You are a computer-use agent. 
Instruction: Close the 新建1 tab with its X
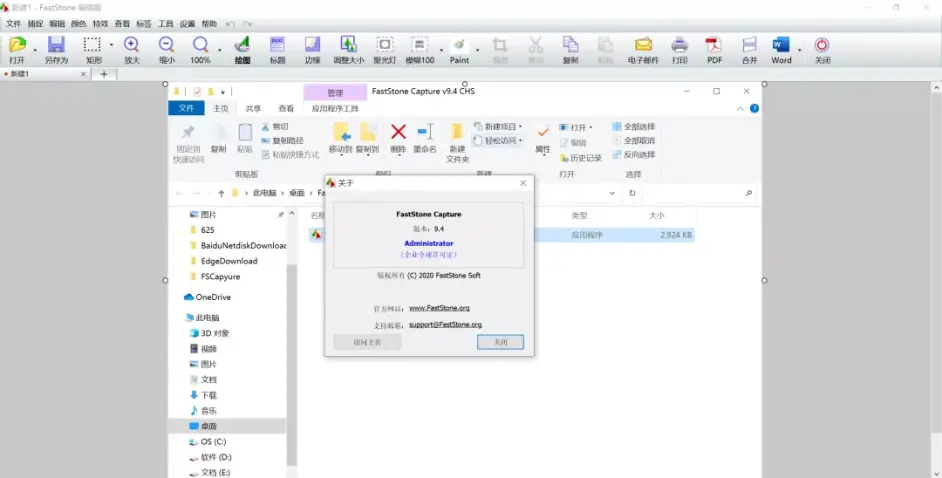[84, 74]
